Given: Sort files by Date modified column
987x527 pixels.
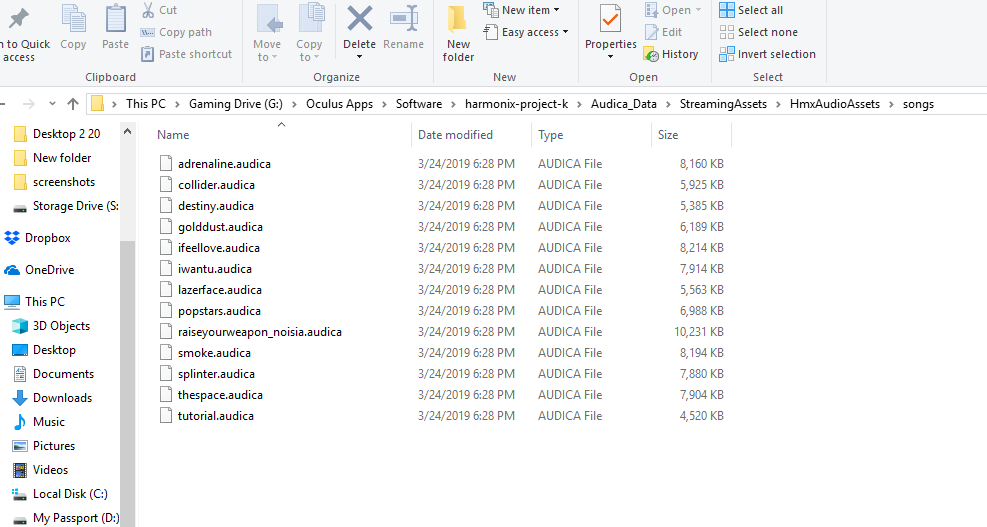Looking at the screenshot, I should coord(455,135).
